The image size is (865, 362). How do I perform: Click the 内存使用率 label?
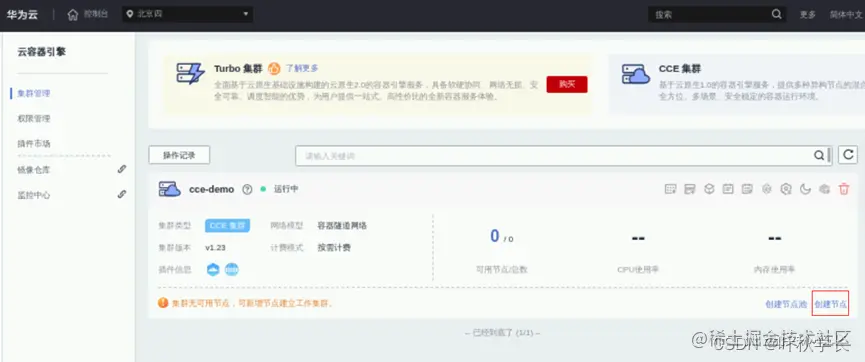point(775,269)
